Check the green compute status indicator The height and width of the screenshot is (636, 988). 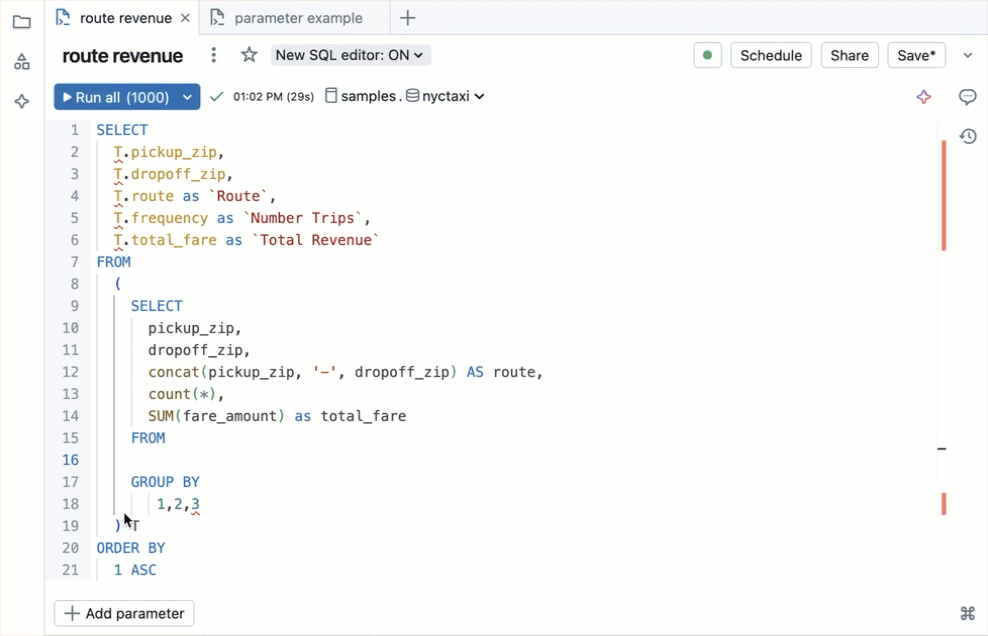coord(707,55)
